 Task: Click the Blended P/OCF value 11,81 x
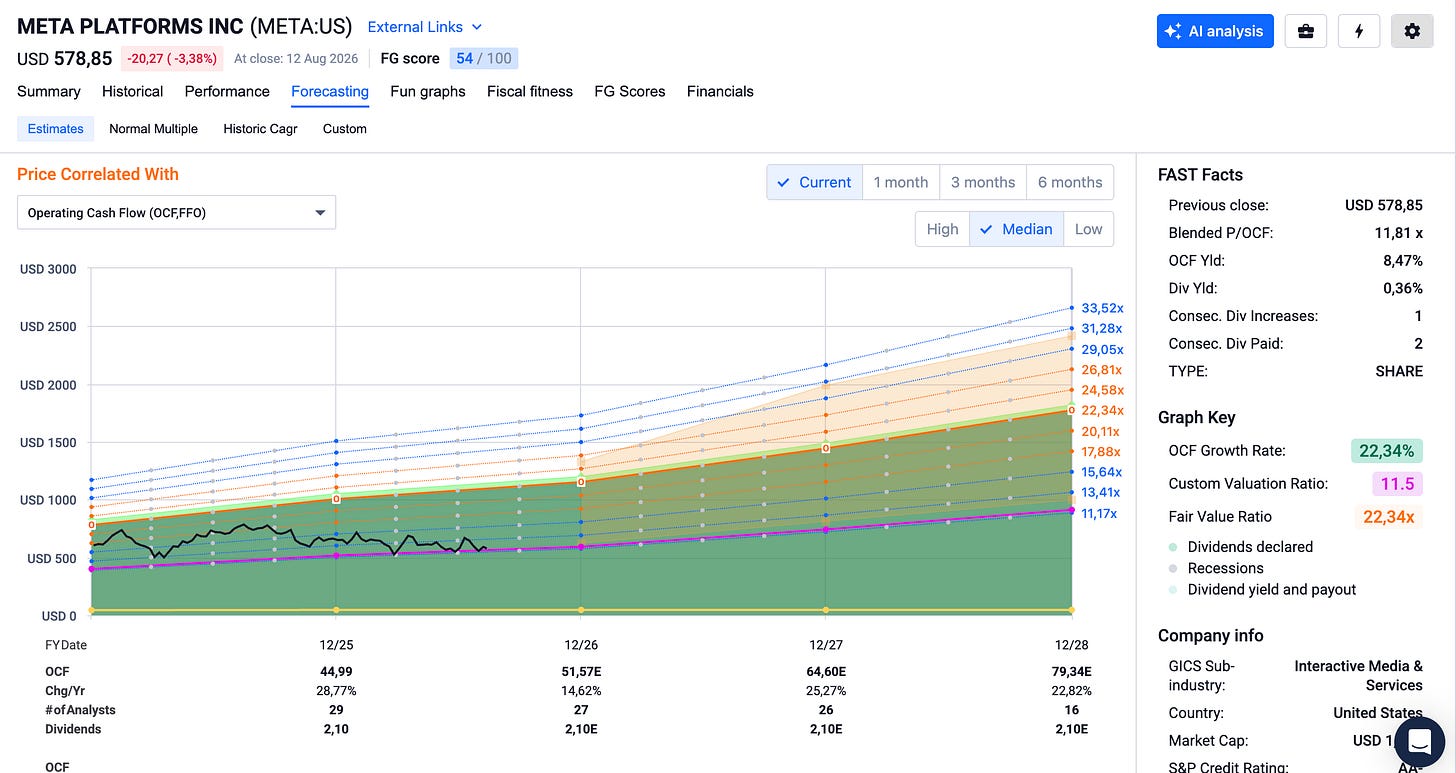[1398, 233]
